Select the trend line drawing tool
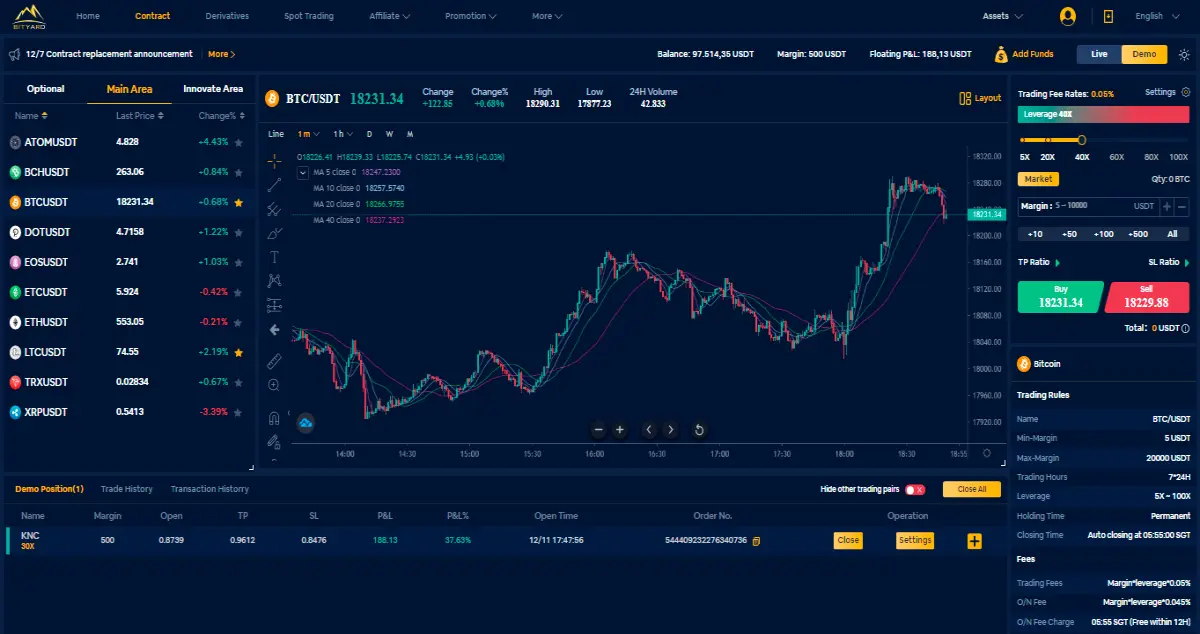 [274, 185]
